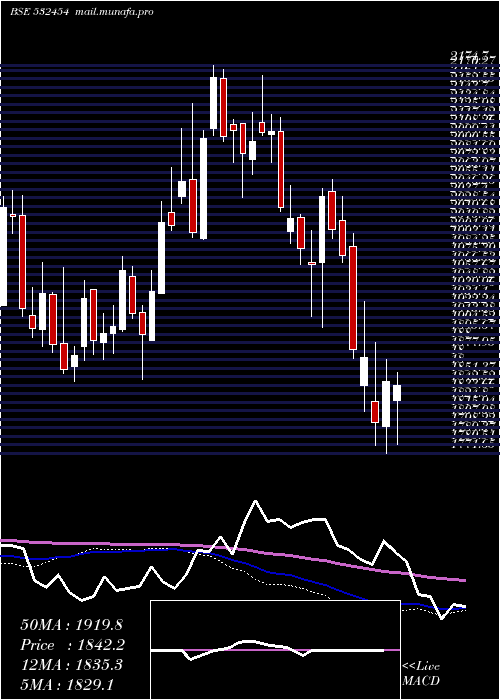The width and height of the screenshot is (500, 700).
Task: Click inside the MACD inset chart box
Action: click(275, 650)
